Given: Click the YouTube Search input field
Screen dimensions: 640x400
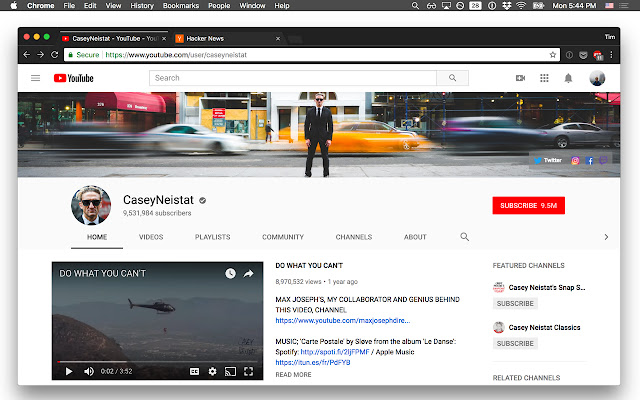Looking at the screenshot, I should pyautogui.click(x=293, y=78).
